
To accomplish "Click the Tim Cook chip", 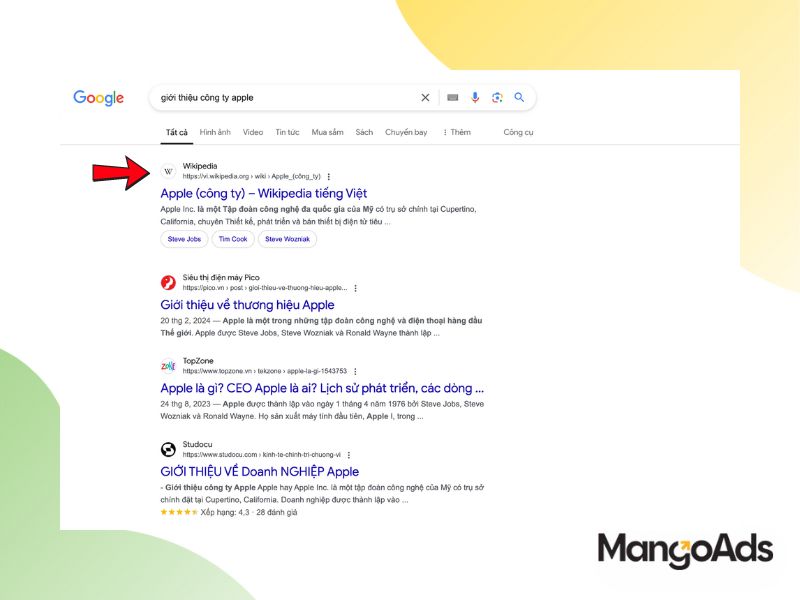I will (233, 239).
